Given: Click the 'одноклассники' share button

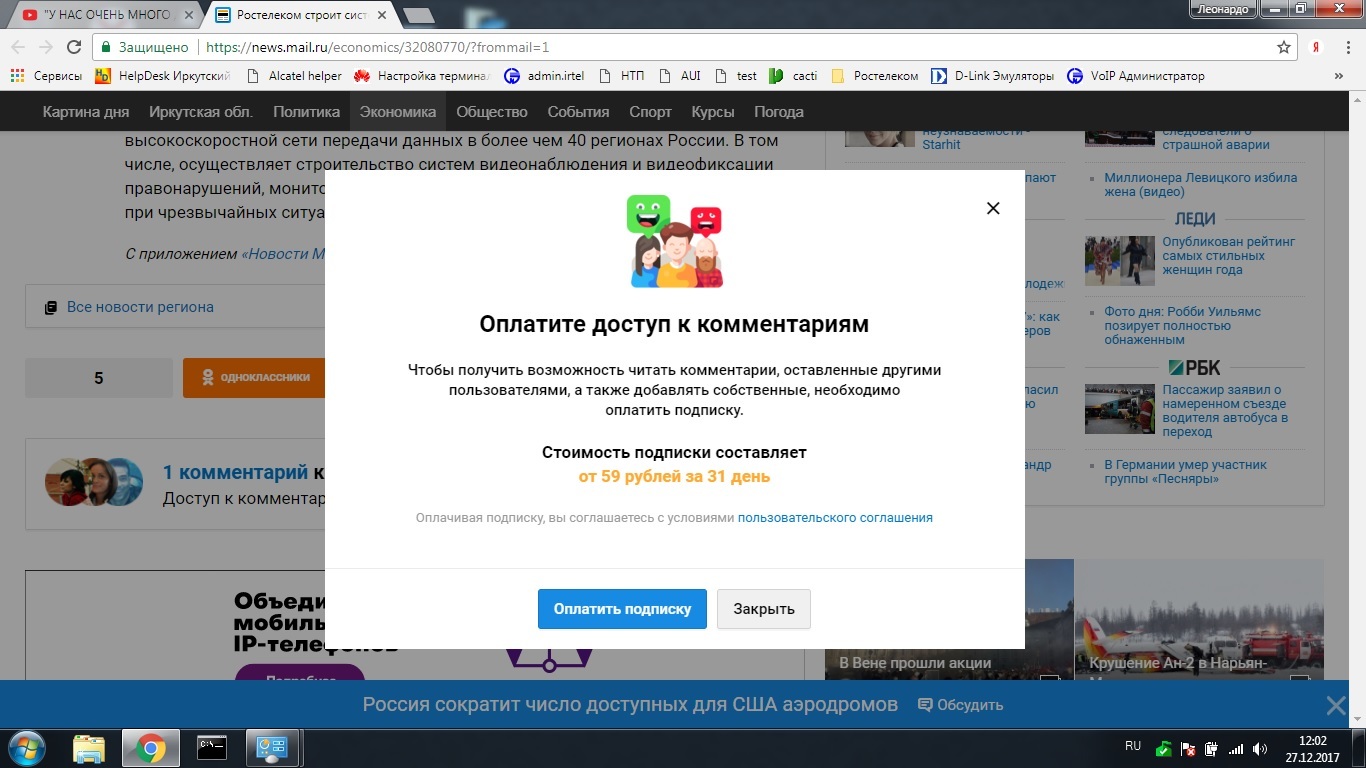Looking at the screenshot, I should [x=254, y=378].
